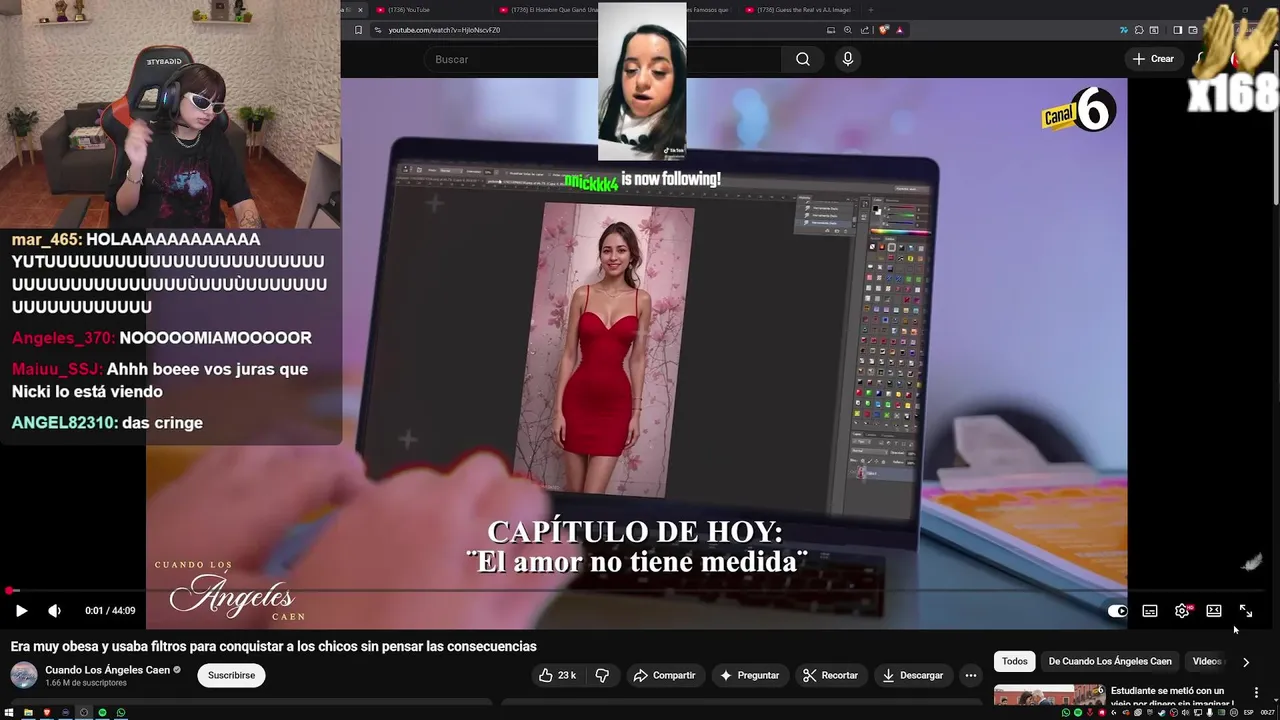
Task: Mute the video volume speaker icon
Action: tap(54, 611)
